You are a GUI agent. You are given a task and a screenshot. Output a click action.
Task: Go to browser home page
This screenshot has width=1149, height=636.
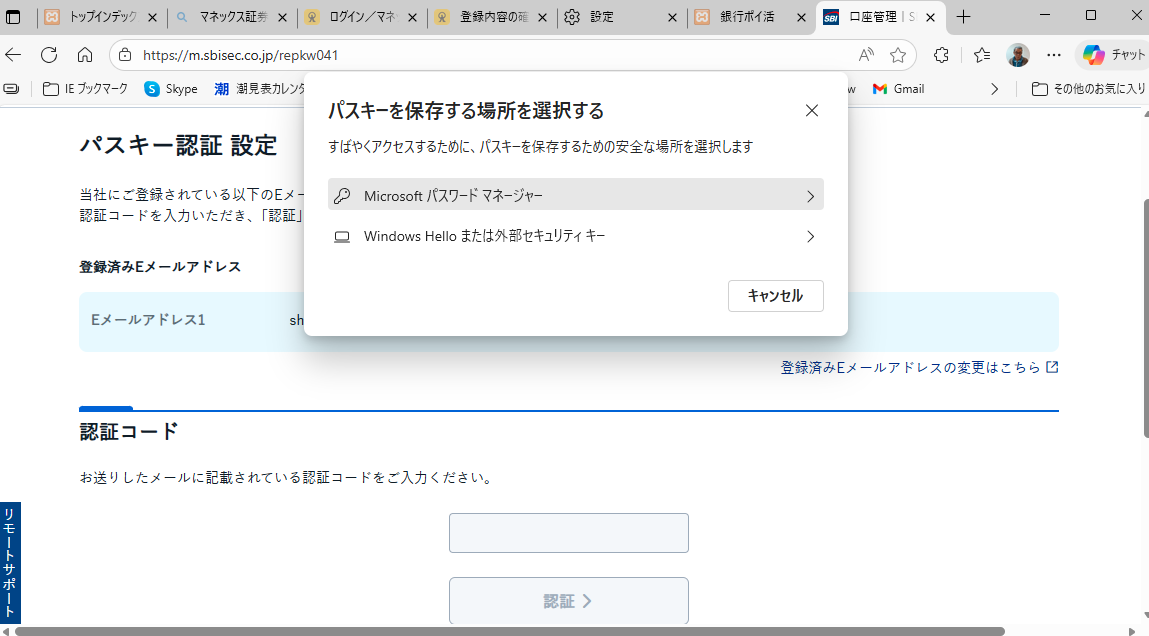85,55
